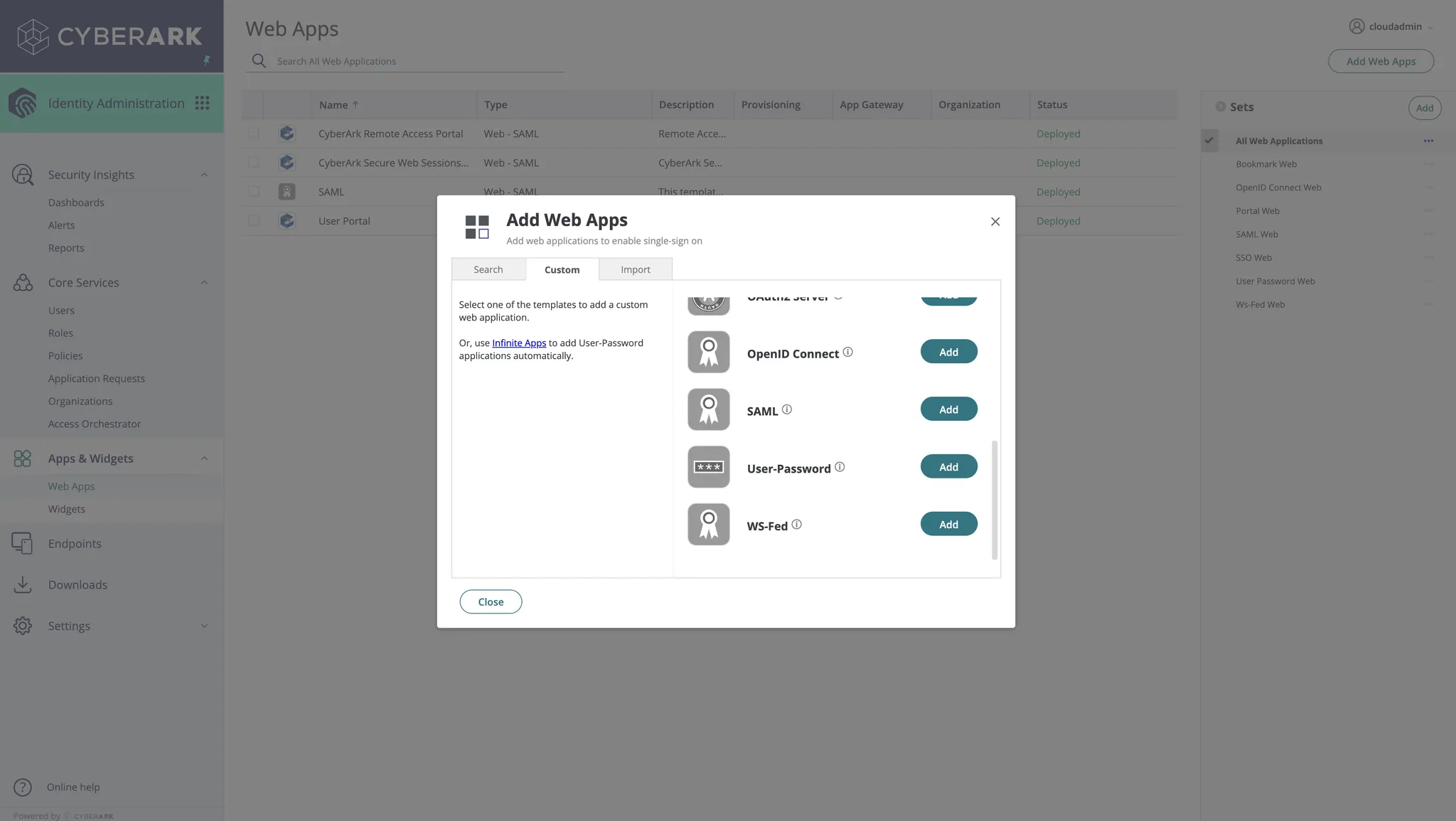Add the SAML custom template
The width and height of the screenshot is (1456, 821).
pyautogui.click(x=949, y=409)
